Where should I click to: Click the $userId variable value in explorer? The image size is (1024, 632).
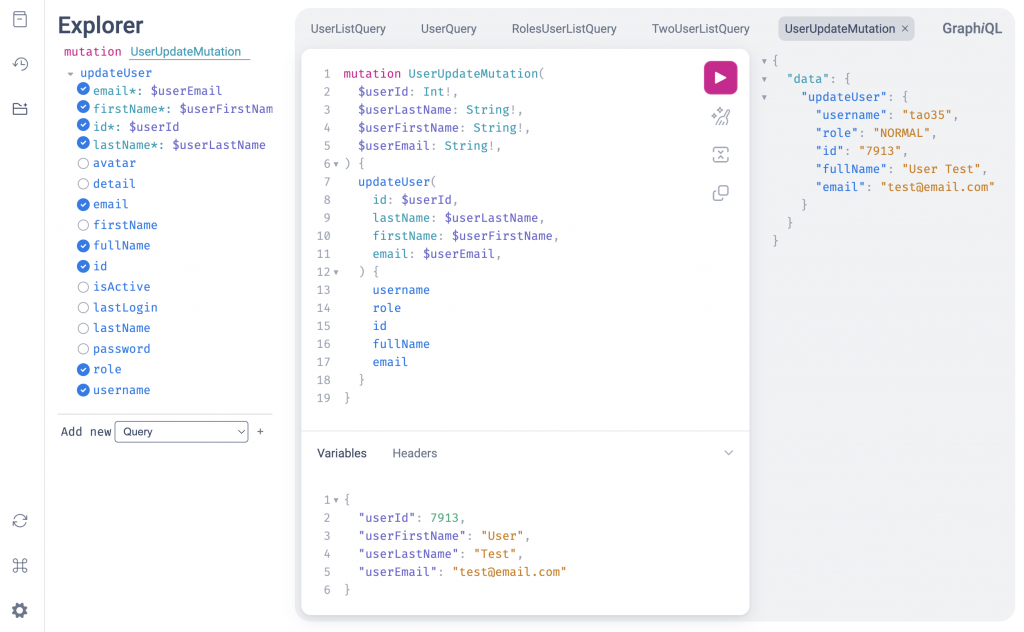pyautogui.click(x=154, y=127)
